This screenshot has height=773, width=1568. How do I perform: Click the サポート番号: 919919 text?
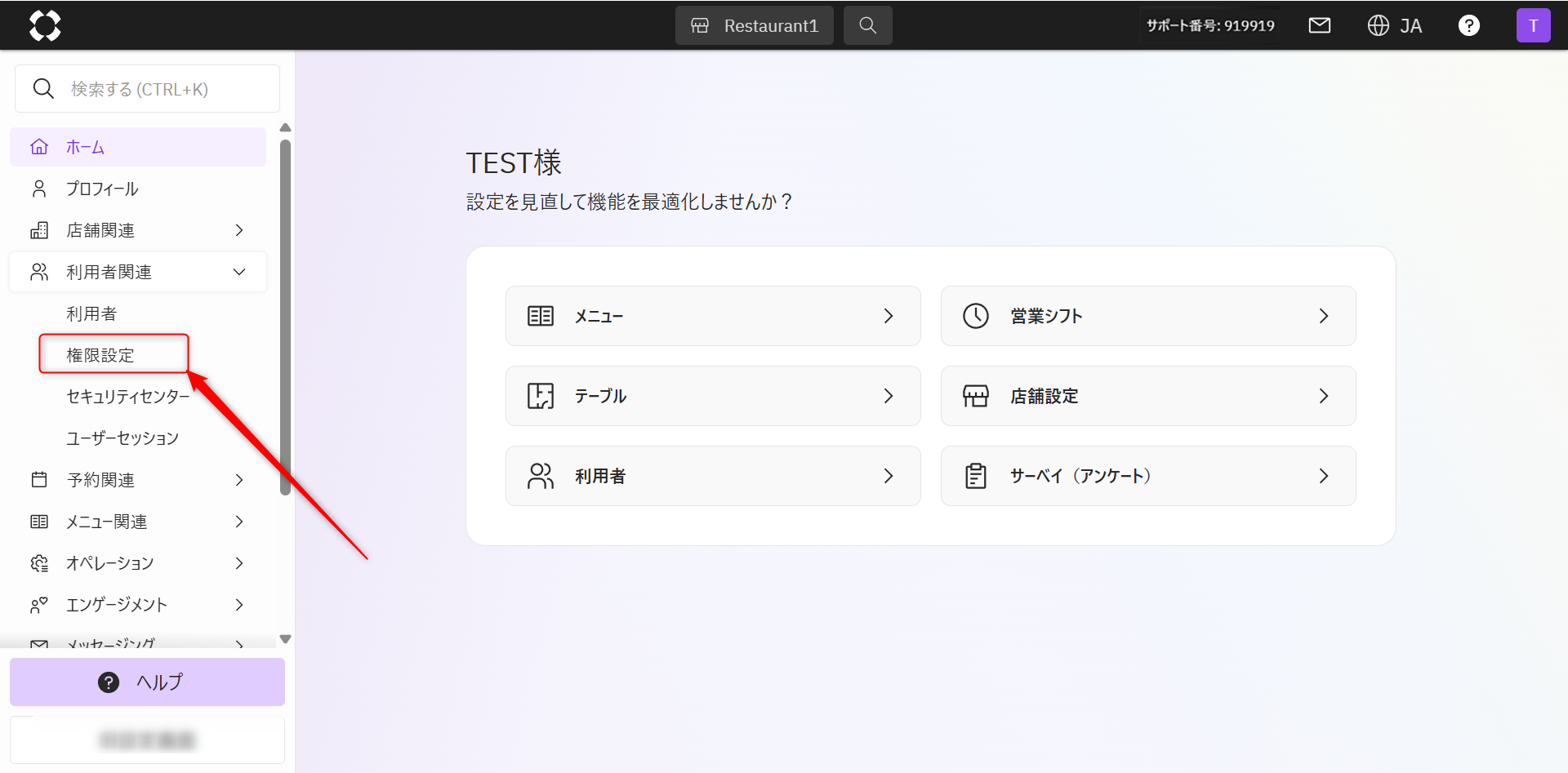pyautogui.click(x=1209, y=25)
